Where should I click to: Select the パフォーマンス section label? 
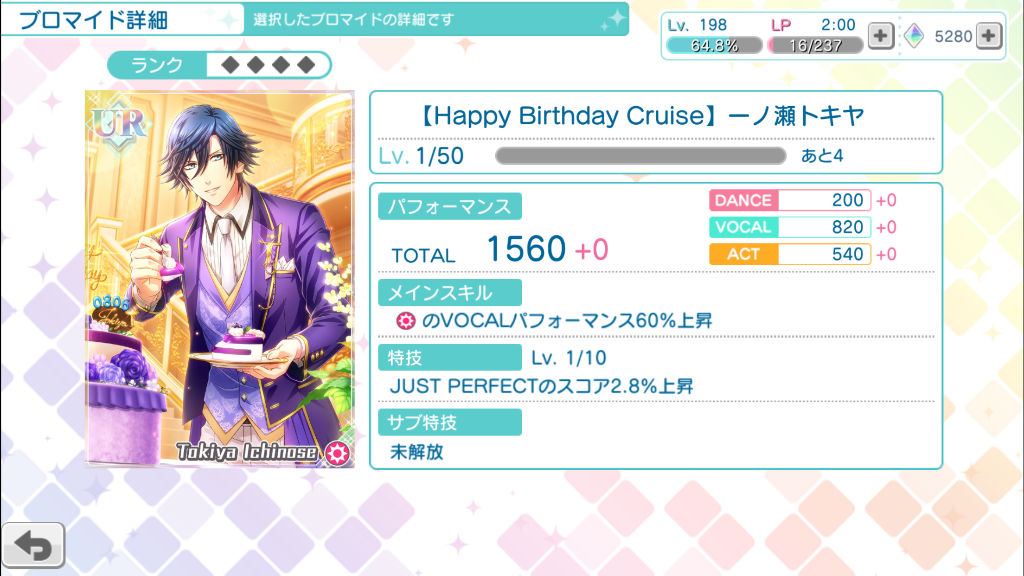[x=449, y=206]
